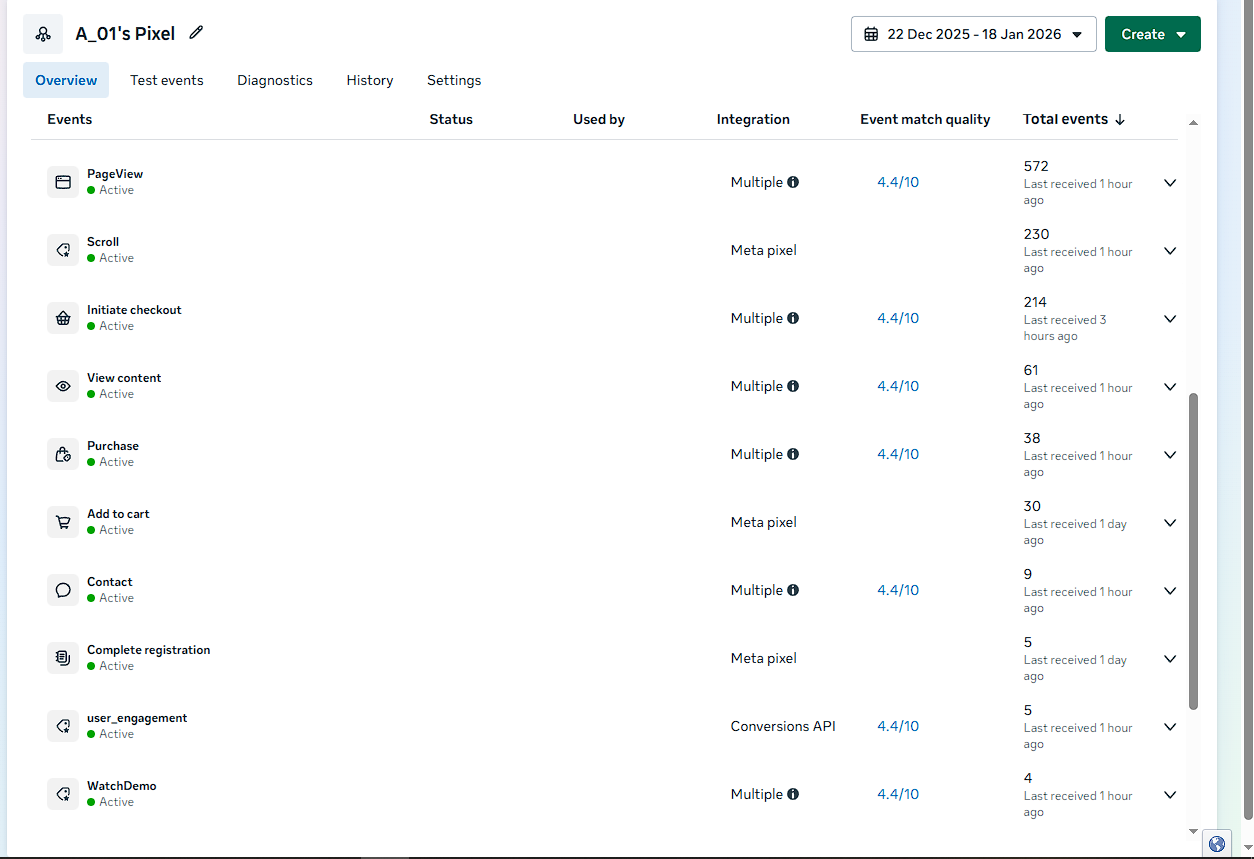Open the Diagnostics tab
Screen dimensions: 1254x859
[275, 80]
